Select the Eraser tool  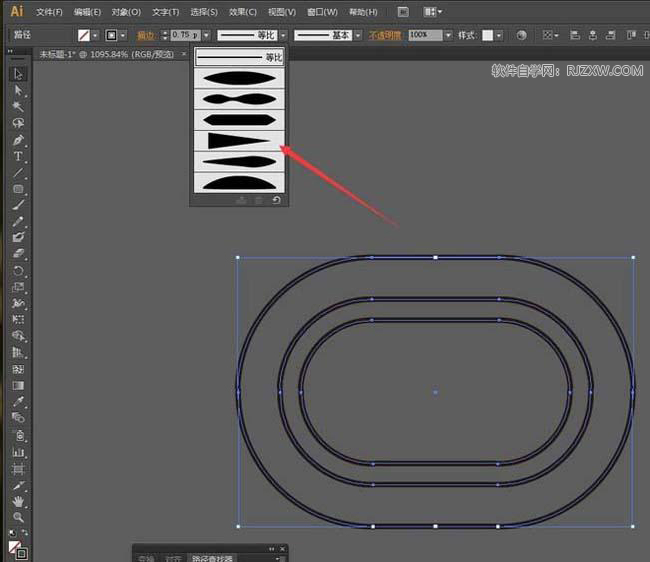18,254
